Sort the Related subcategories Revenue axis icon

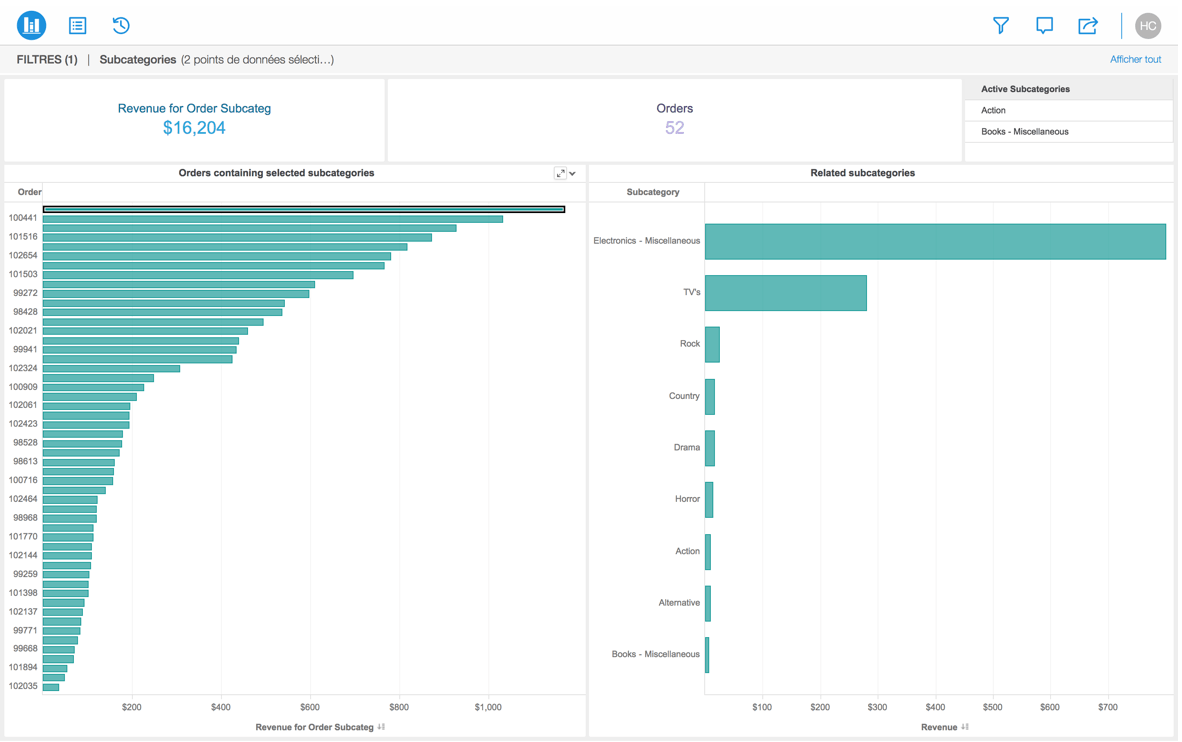pos(965,727)
